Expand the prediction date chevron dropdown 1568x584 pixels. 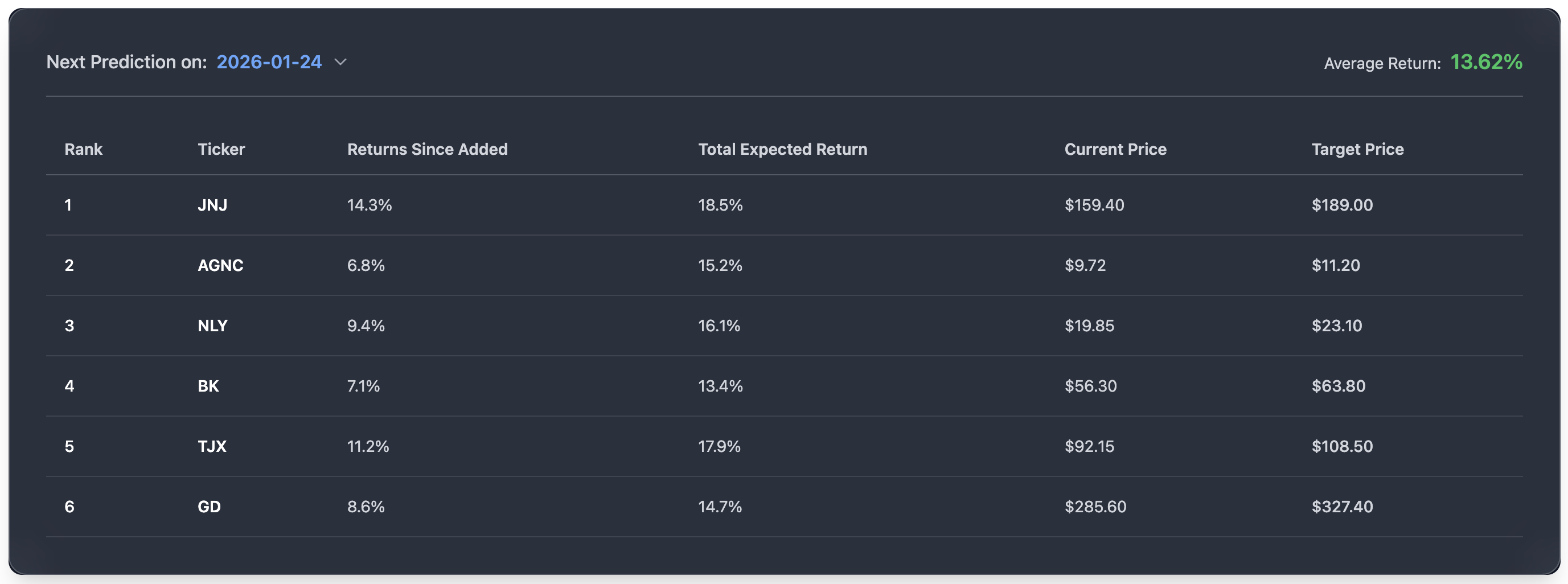pyautogui.click(x=341, y=62)
